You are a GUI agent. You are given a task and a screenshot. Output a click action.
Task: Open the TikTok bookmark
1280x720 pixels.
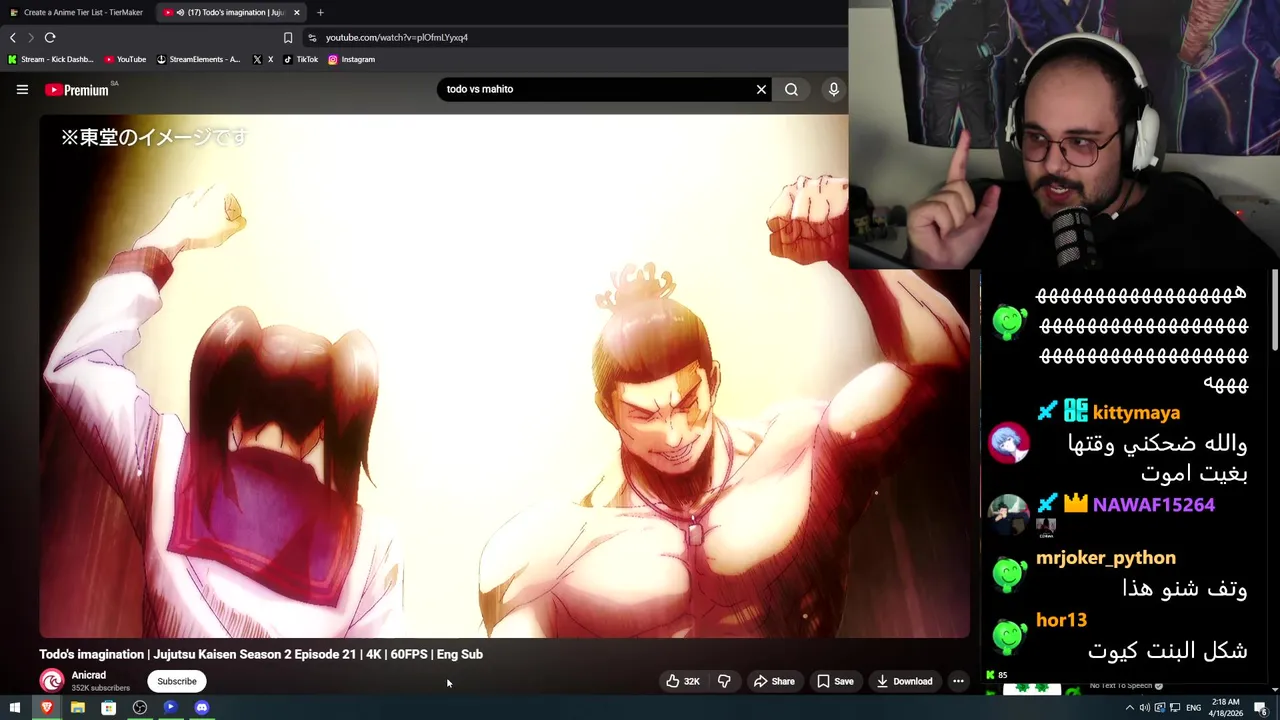click(x=300, y=59)
